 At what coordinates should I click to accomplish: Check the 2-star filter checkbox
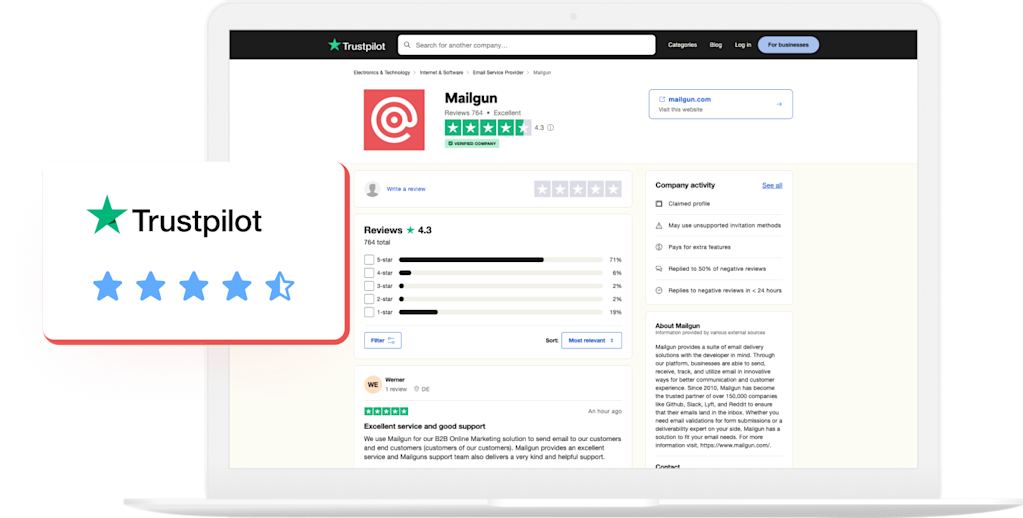369,299
